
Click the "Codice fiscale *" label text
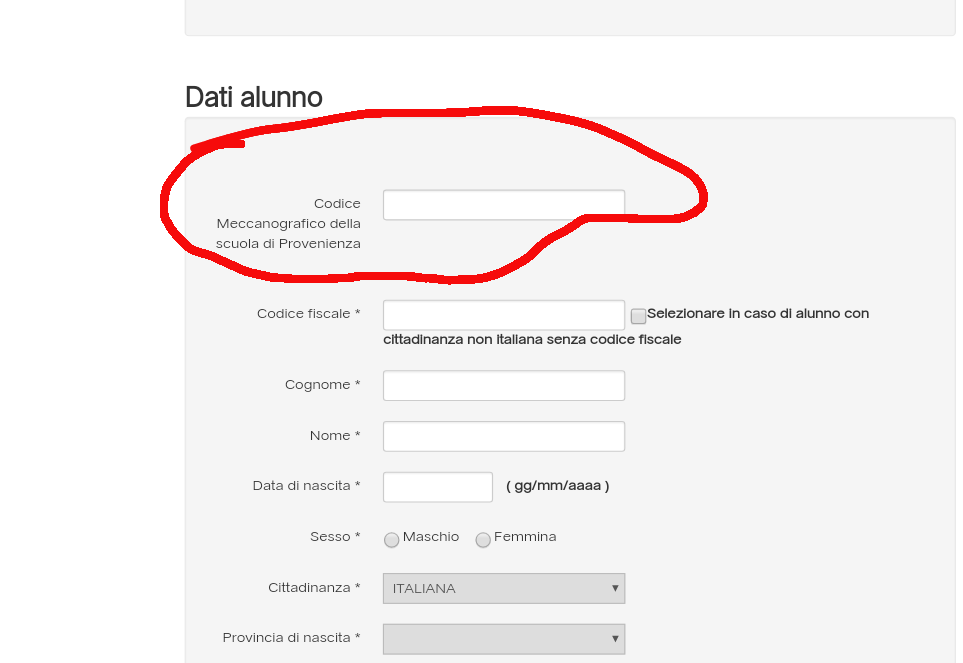[x=308, y=314]
